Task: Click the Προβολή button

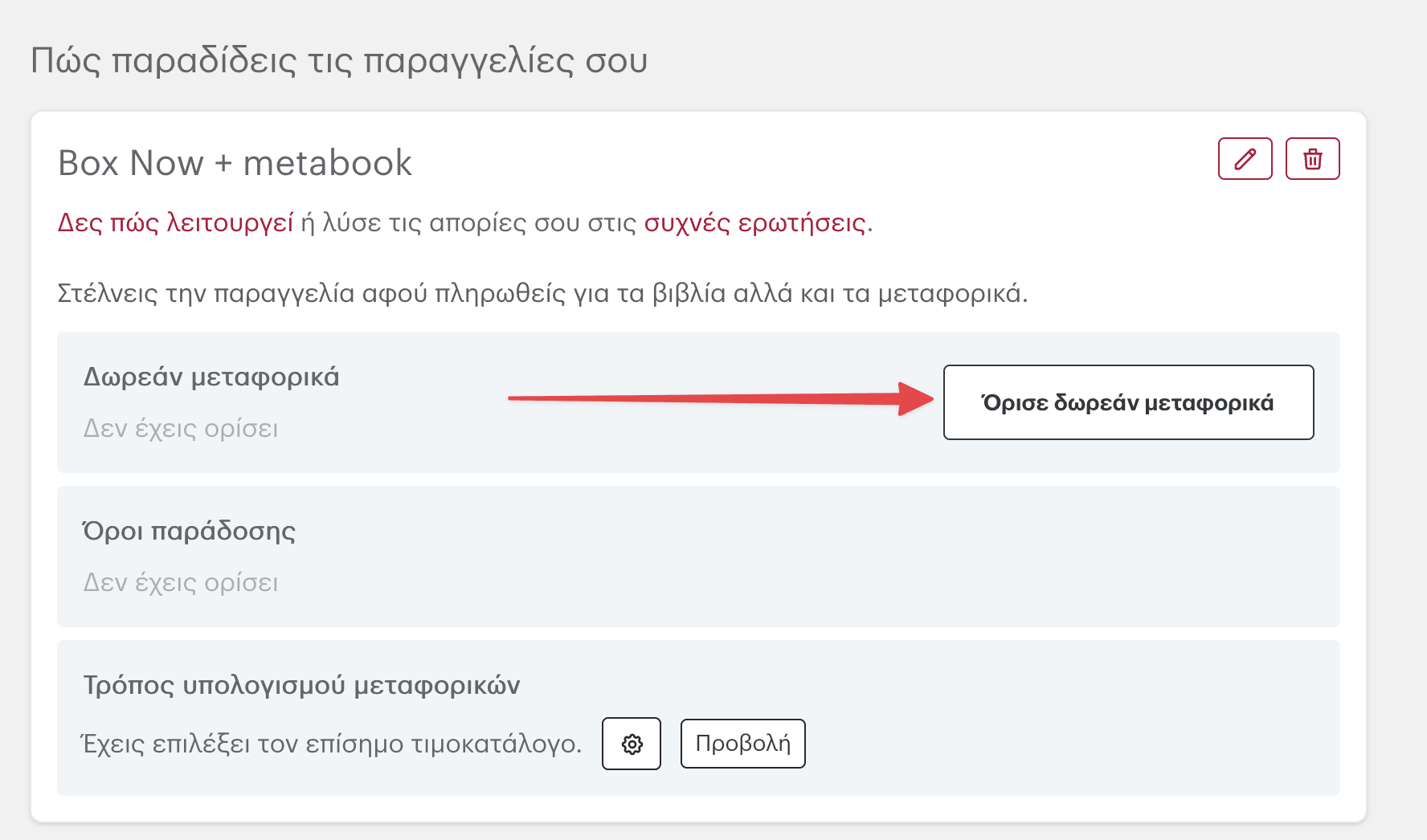Action: [743, 744]
